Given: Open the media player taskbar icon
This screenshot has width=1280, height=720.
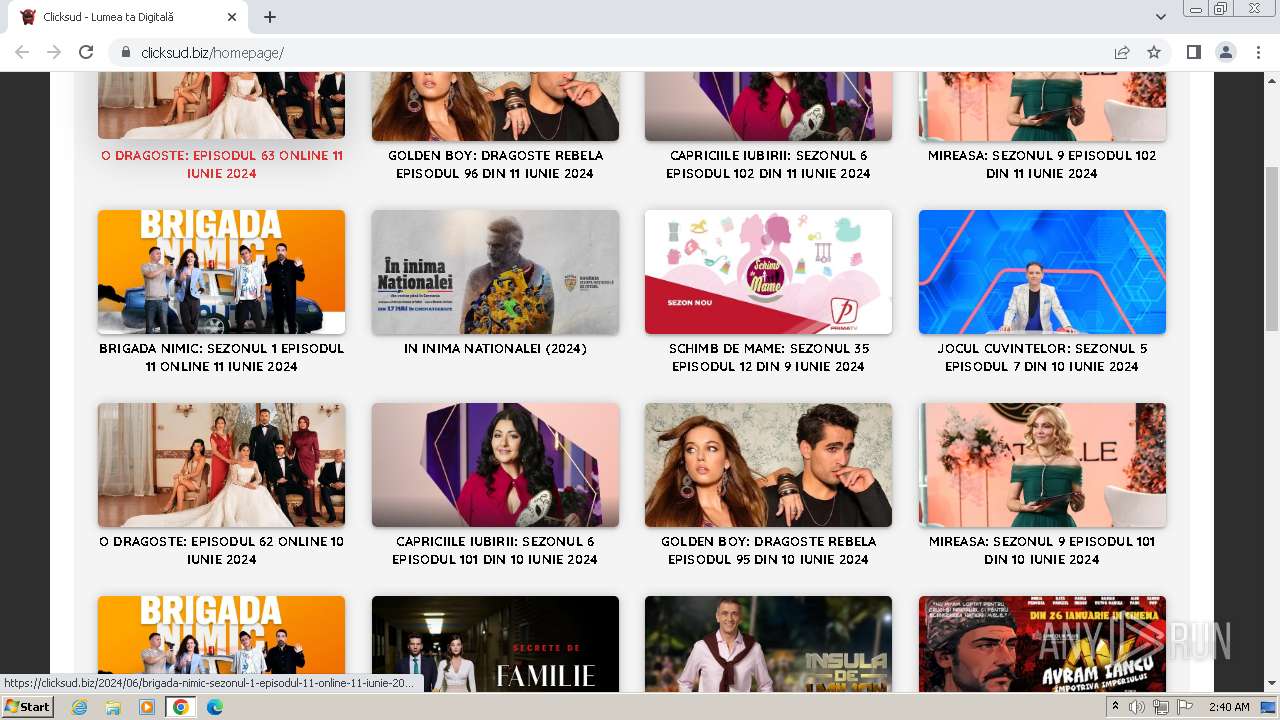Looking at the screenshot, I should (147, 707).
